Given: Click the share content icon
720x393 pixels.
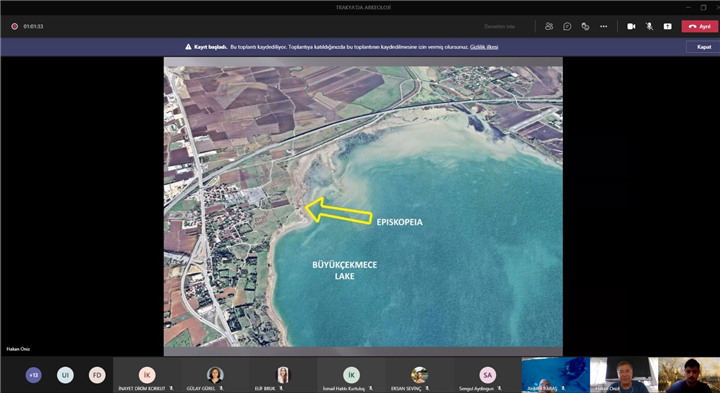Looking at the screenshot, I should tap(667, 27).
